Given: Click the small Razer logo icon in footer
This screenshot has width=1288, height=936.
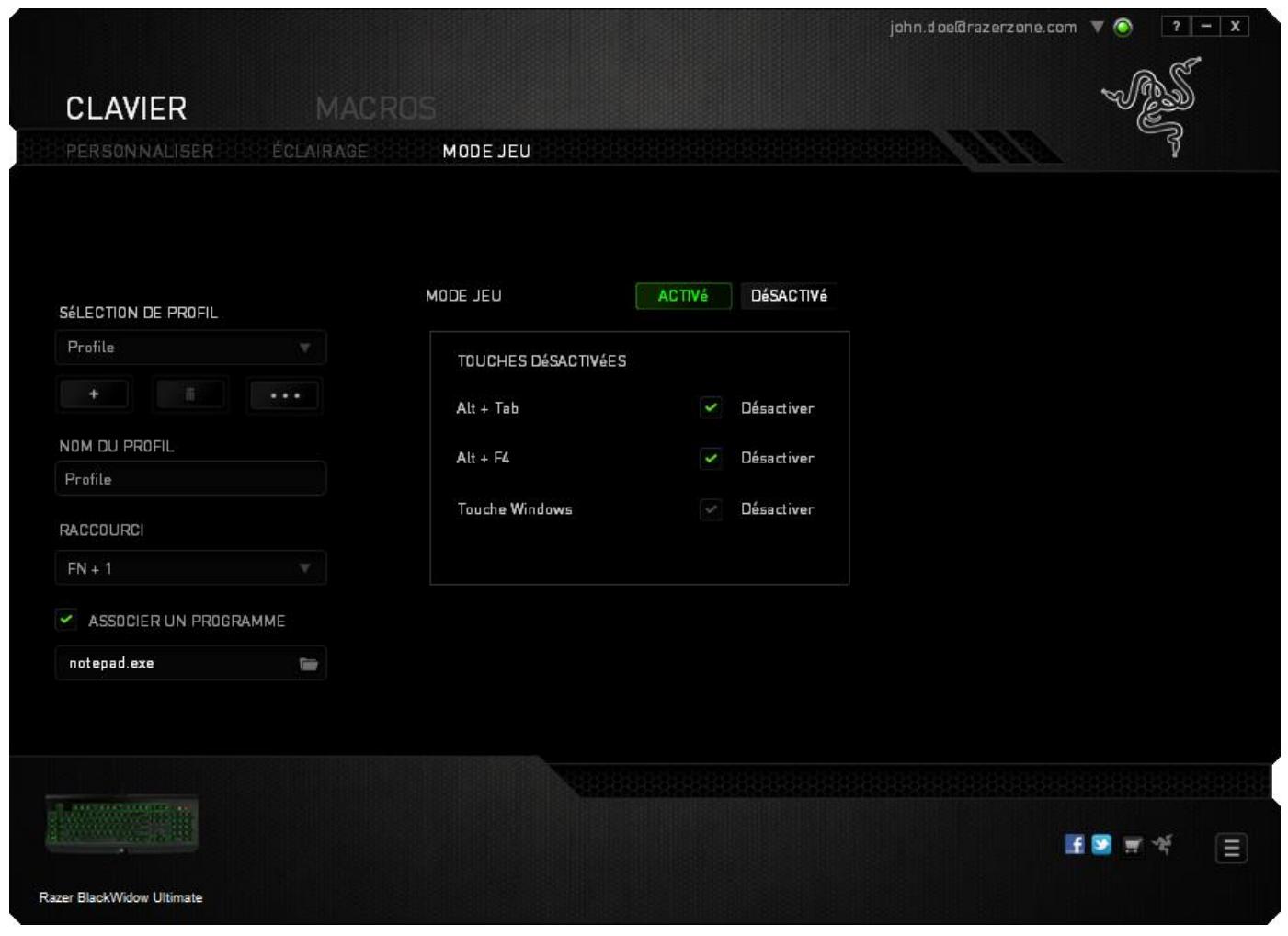Looking at the screenshot, I should point(1162,844).
